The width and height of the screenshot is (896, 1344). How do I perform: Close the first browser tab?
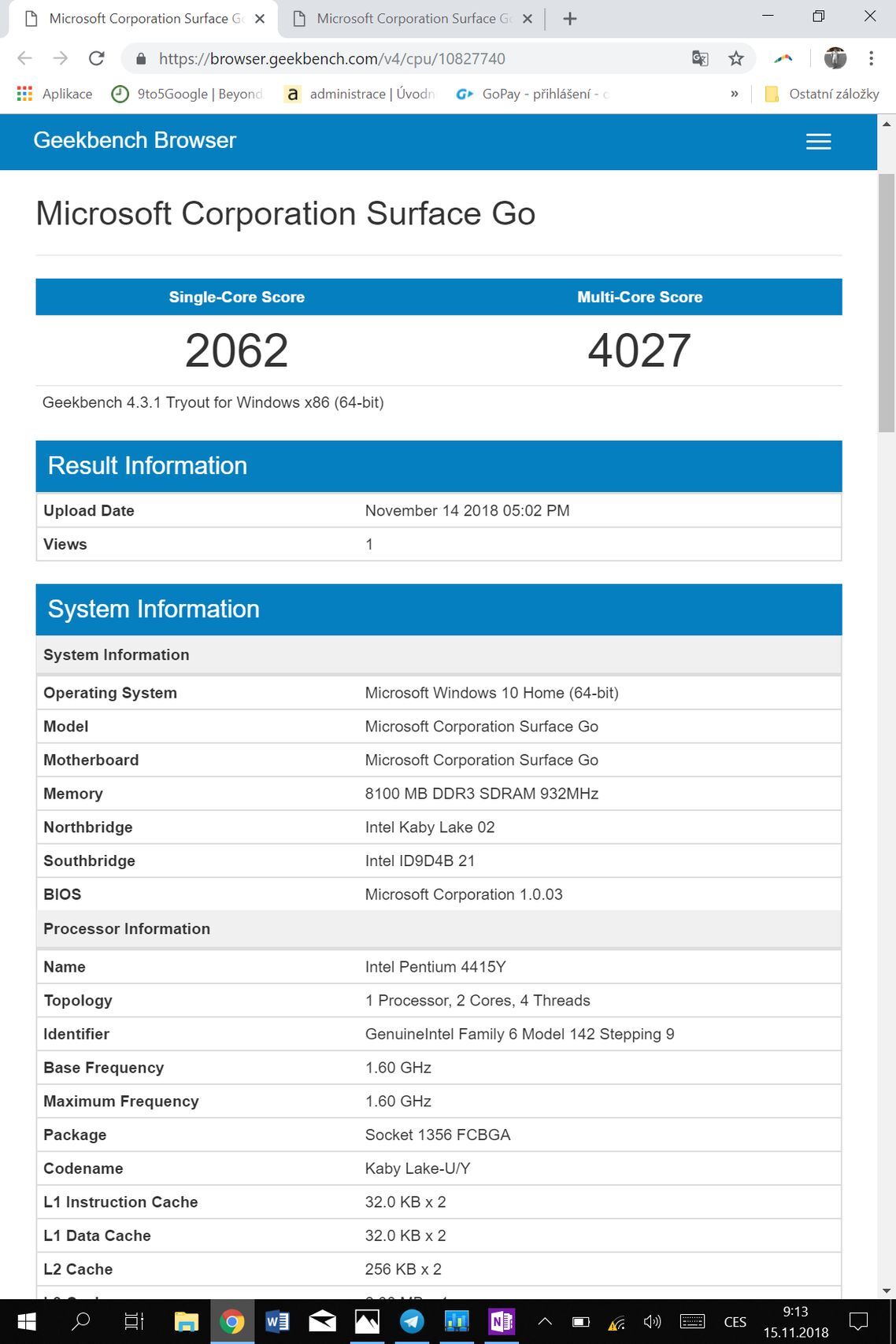(260, 19)
